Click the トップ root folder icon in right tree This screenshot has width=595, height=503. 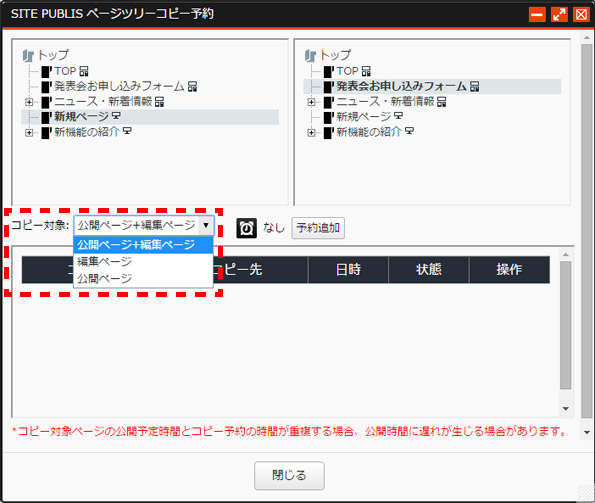pyautogui.click(x=310, y=55)
